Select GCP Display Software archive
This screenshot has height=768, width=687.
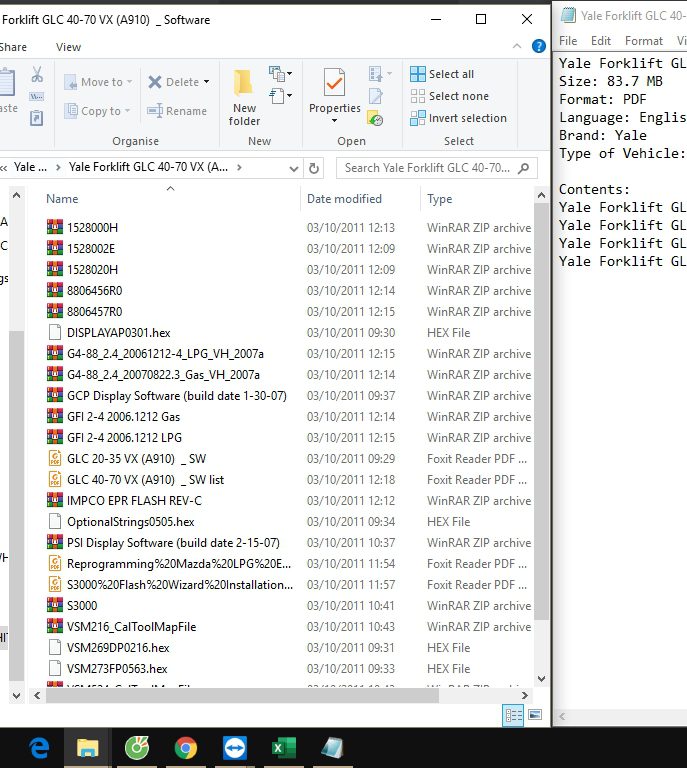[x=177, y=395]
